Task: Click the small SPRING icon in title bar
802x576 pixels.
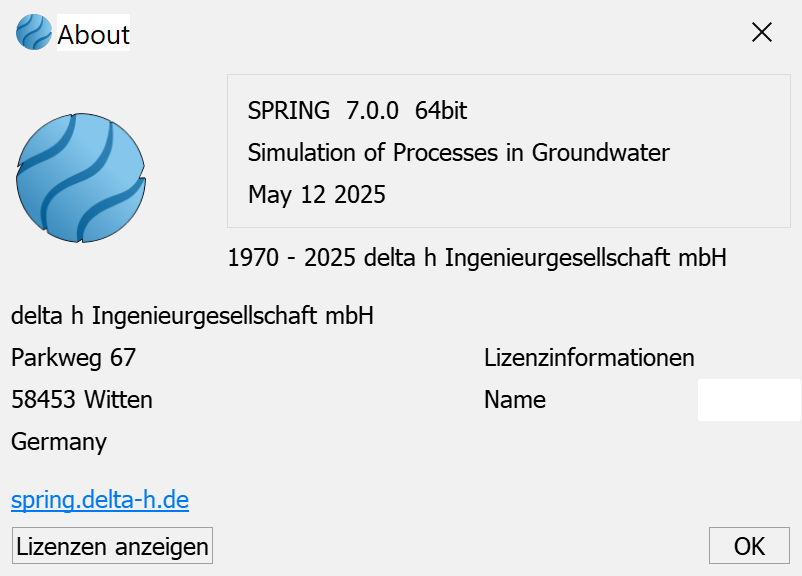Action: click(34, 32)
